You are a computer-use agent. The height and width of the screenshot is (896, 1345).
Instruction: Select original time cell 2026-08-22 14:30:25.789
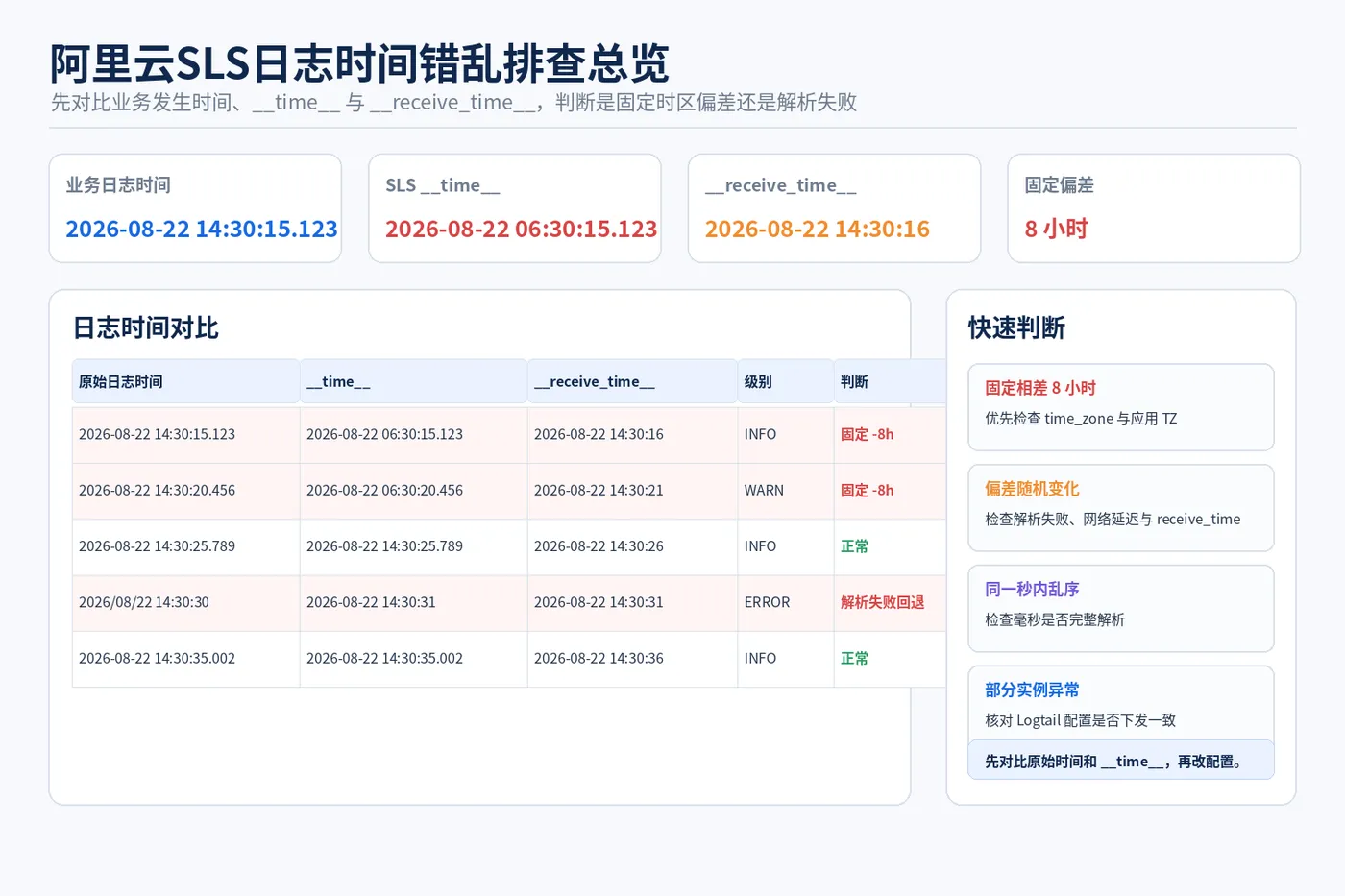tap(186, 545)
